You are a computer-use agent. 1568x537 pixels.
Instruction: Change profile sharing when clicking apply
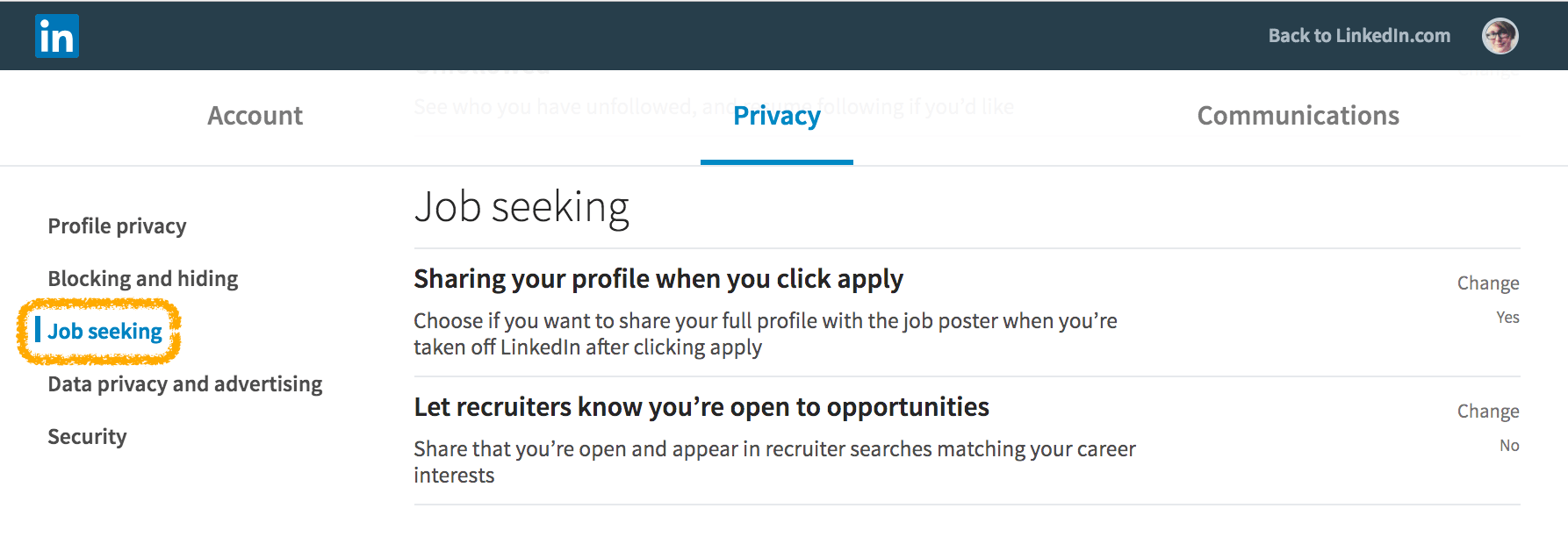[1488, 283]
